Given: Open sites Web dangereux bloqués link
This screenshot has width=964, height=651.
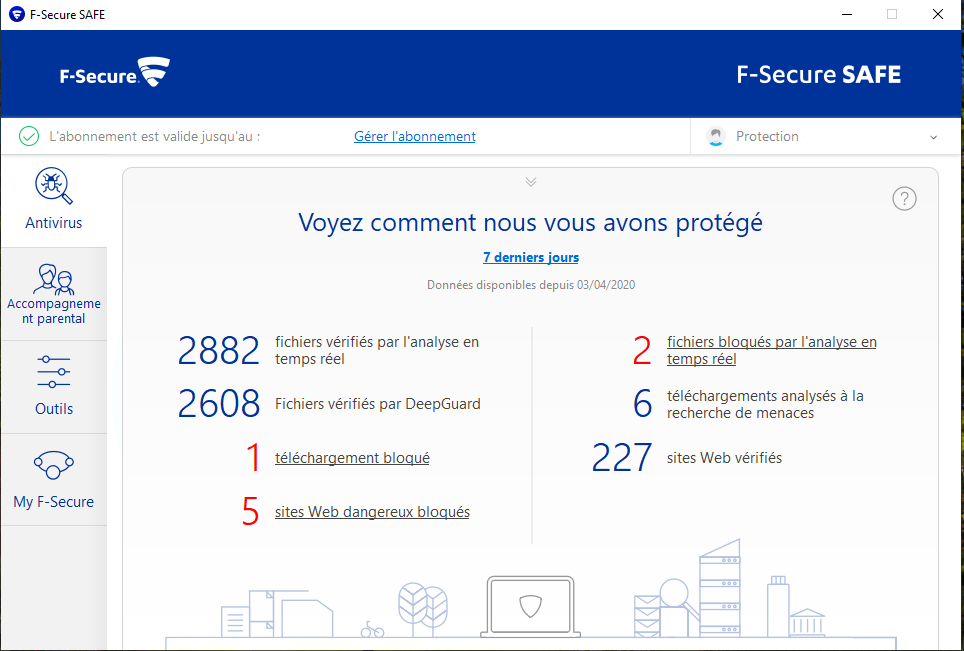Looking at the screenshot, I should [x=372, y=512].
